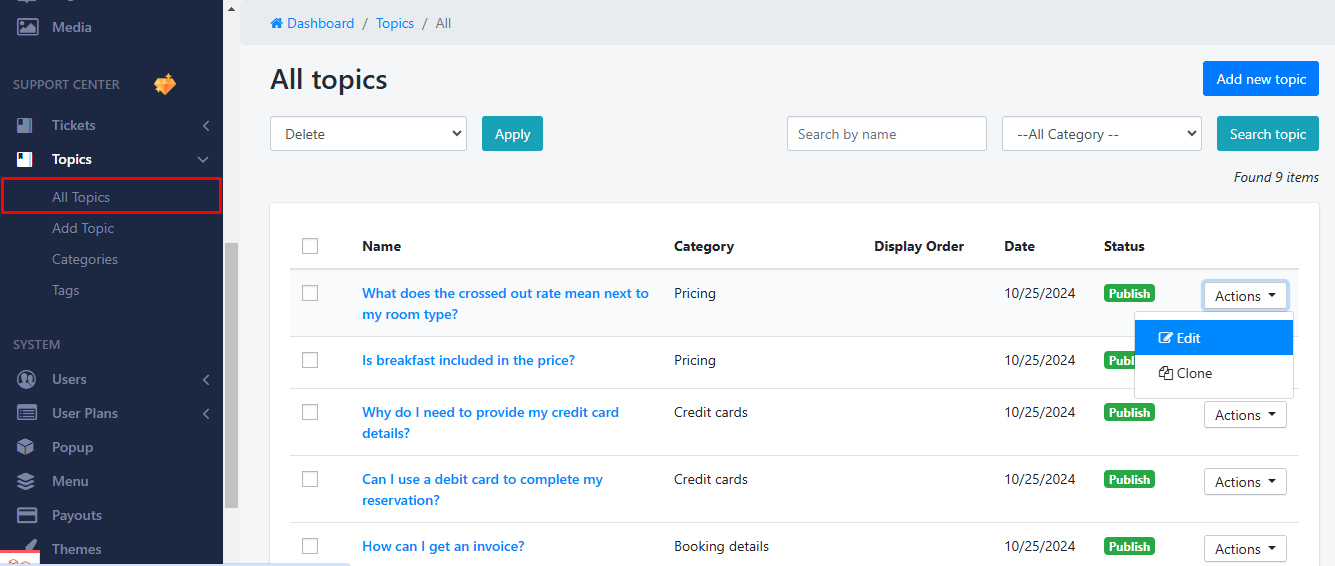Check the box for breakfast included topic
1335x566 pixels.
coord(310,360)
